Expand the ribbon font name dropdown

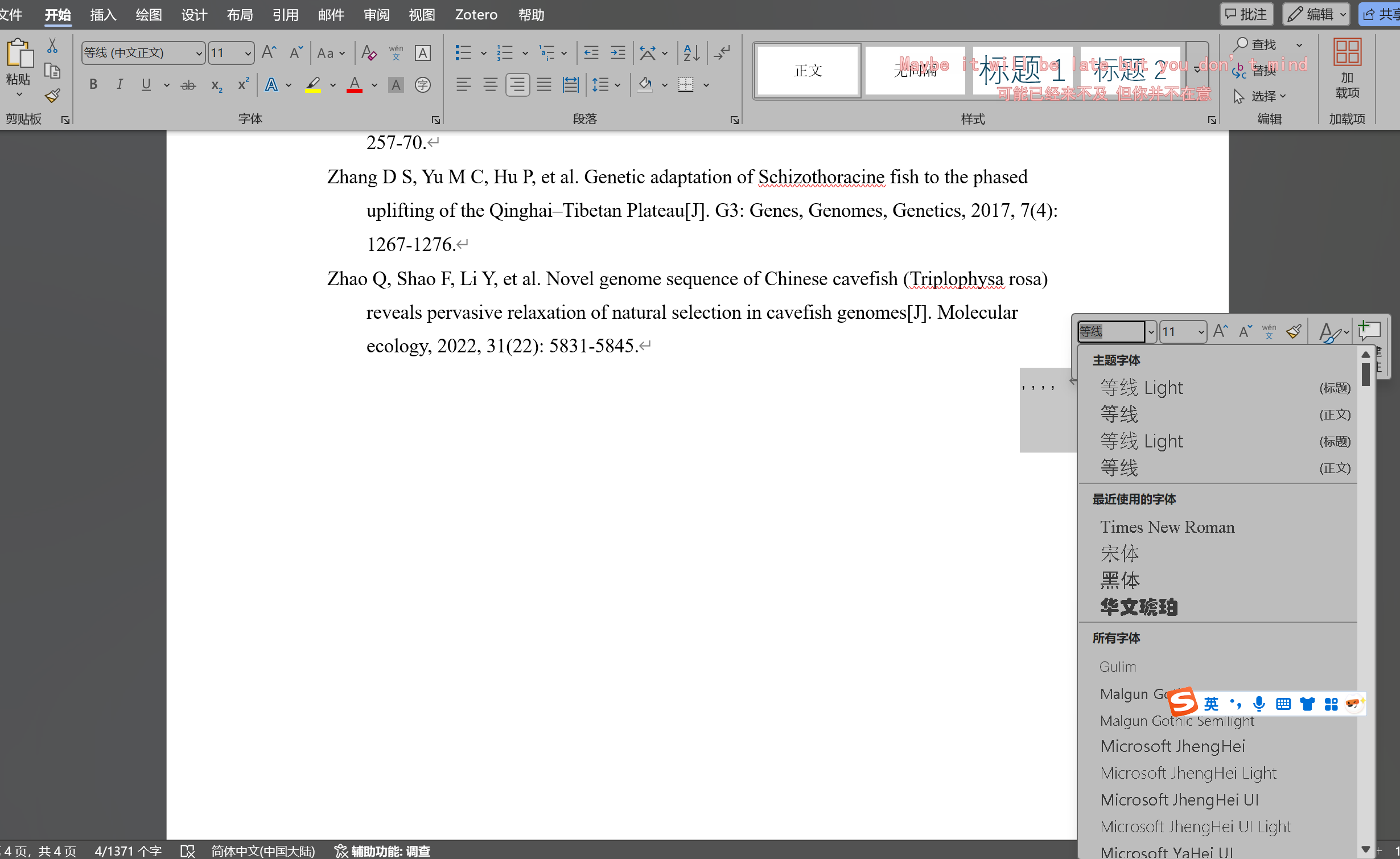[x=199, y=54]
